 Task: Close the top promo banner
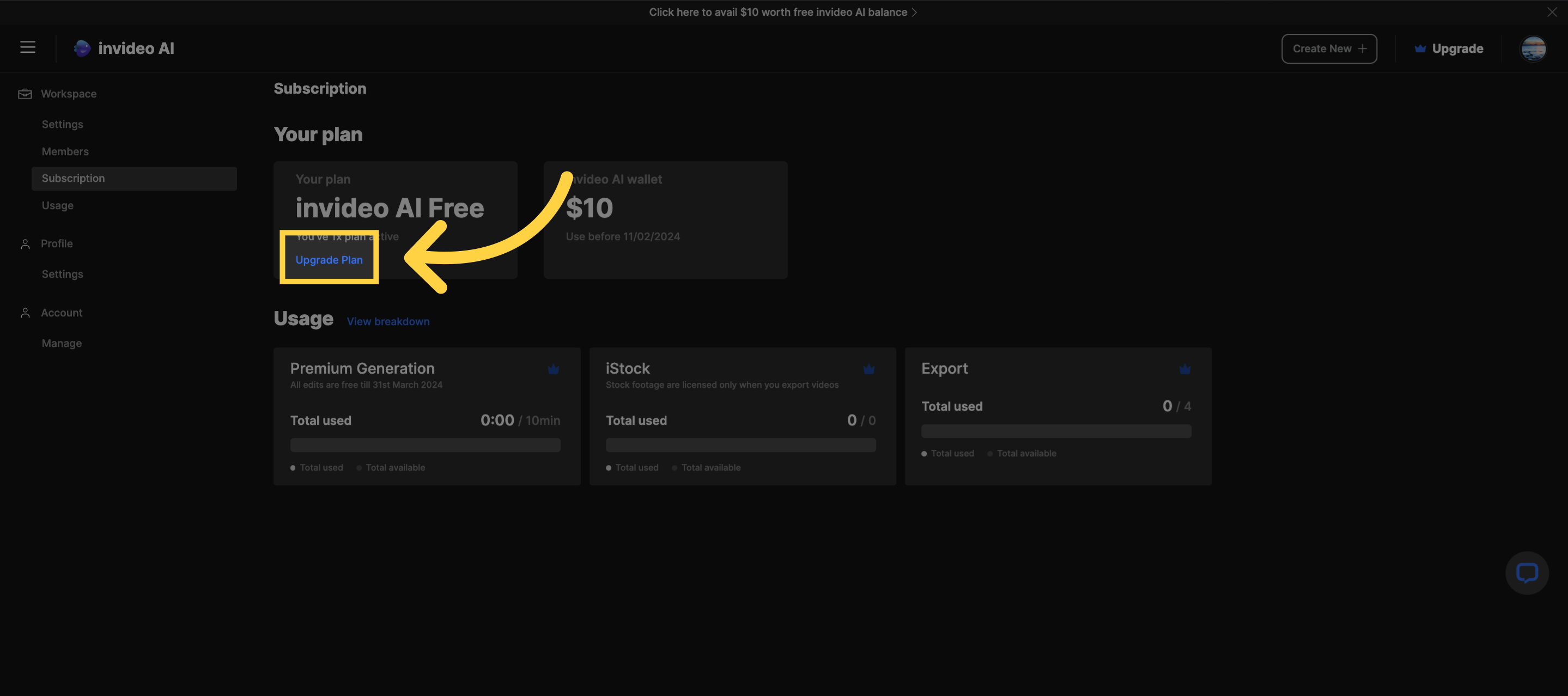coord(1552,12)
